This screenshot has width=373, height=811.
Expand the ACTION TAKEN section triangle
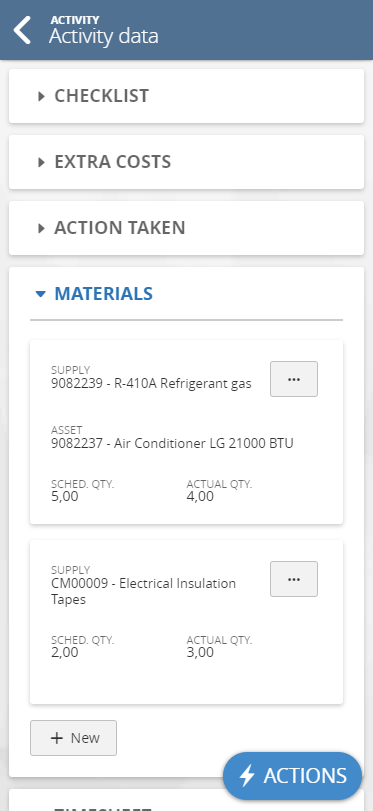(x=41, y=228)
